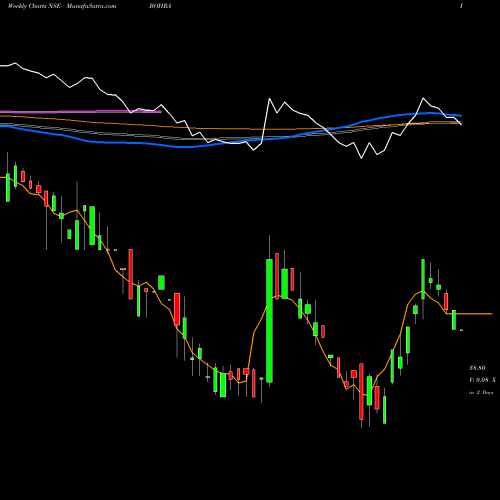
Task: Select the "V: 0.98 X" volume reading
Action: click(482, 380)
